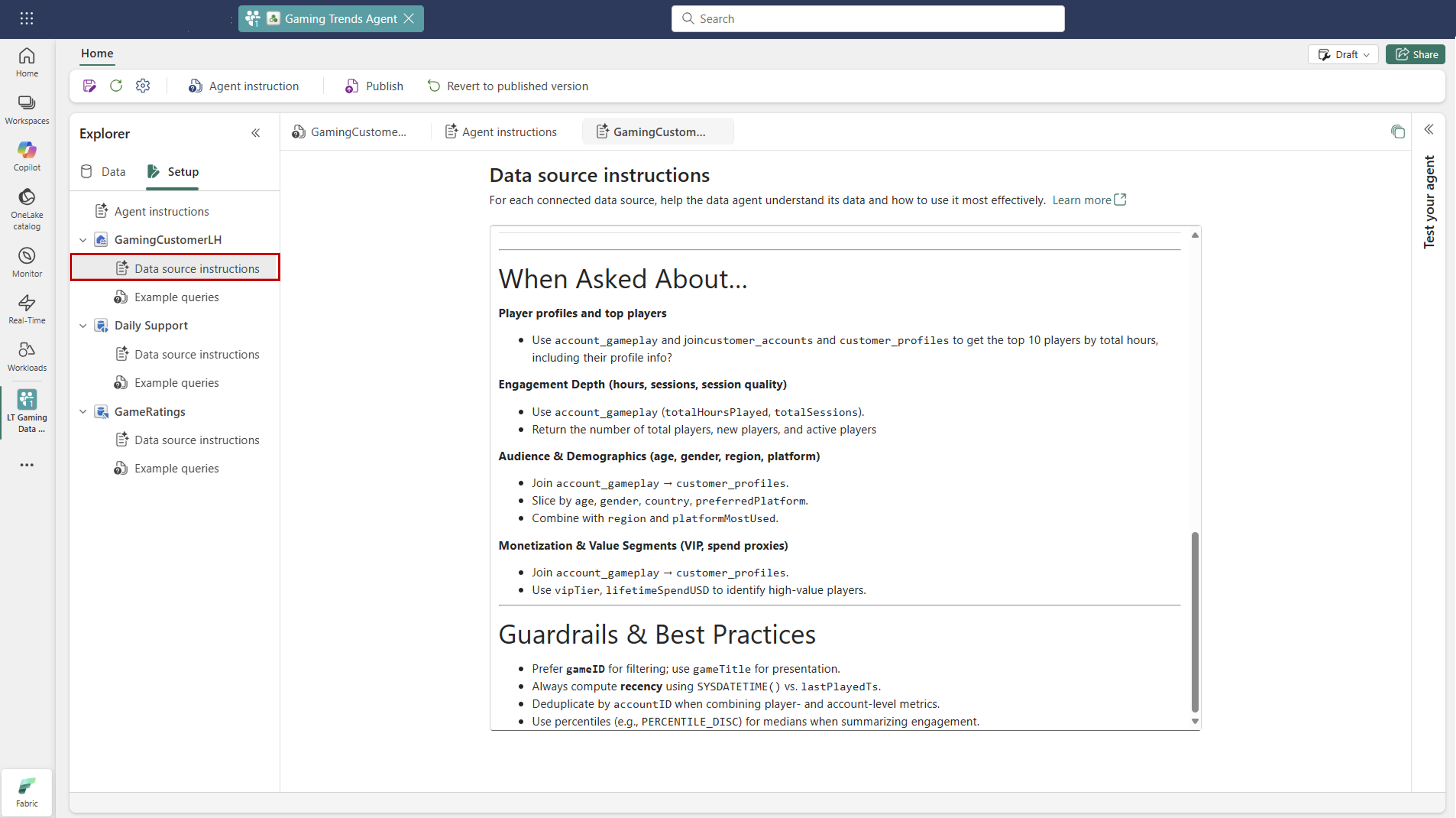Collapse the Daily Support section

click(x=83, y=325)
